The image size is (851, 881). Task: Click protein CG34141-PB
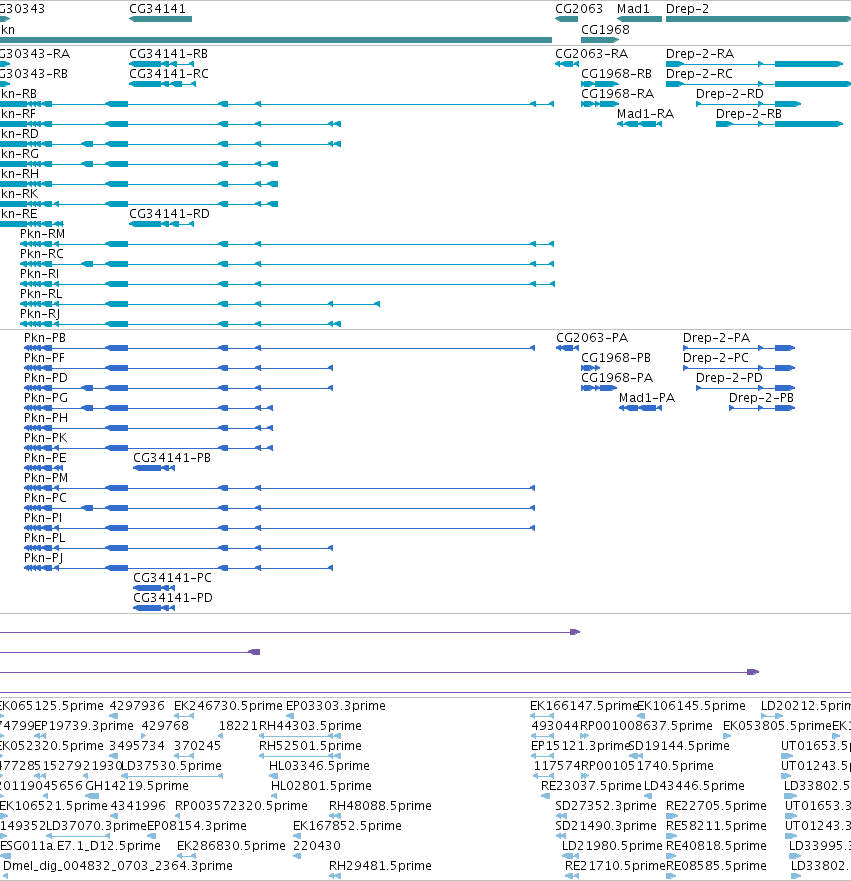point(172,458)
